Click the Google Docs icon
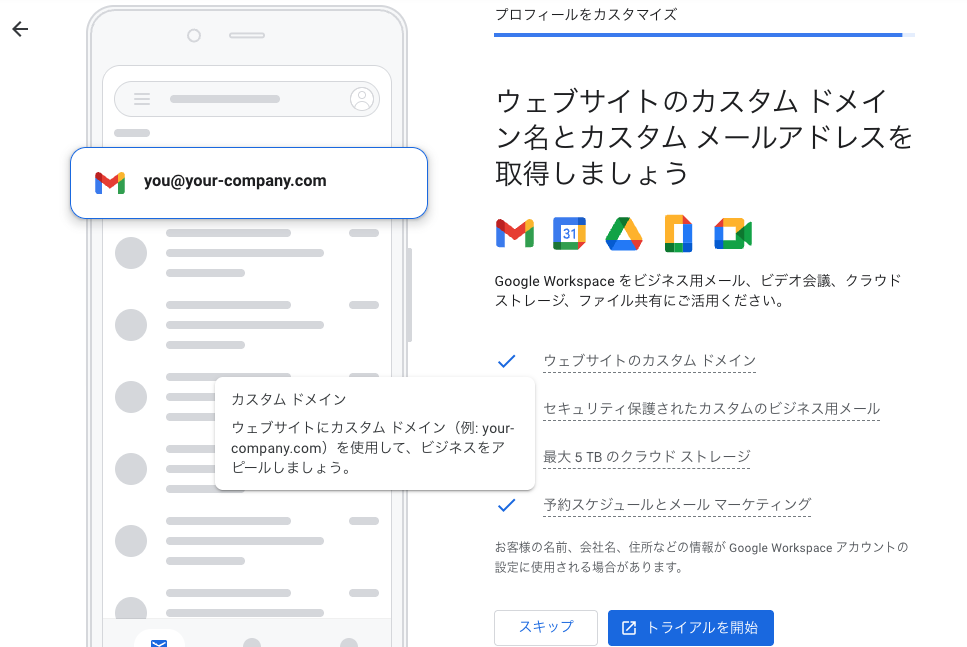967x647 pixels. [x=678, y=234]
